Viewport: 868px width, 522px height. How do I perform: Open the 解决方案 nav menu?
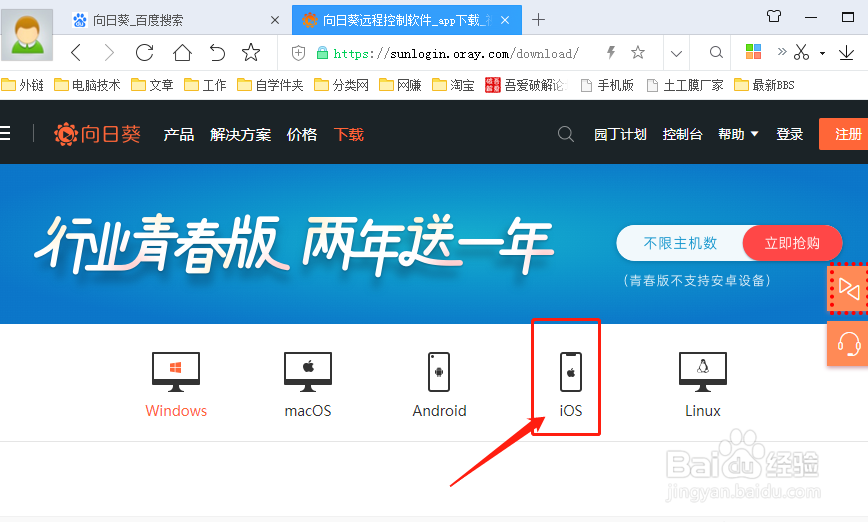(240, 135)
